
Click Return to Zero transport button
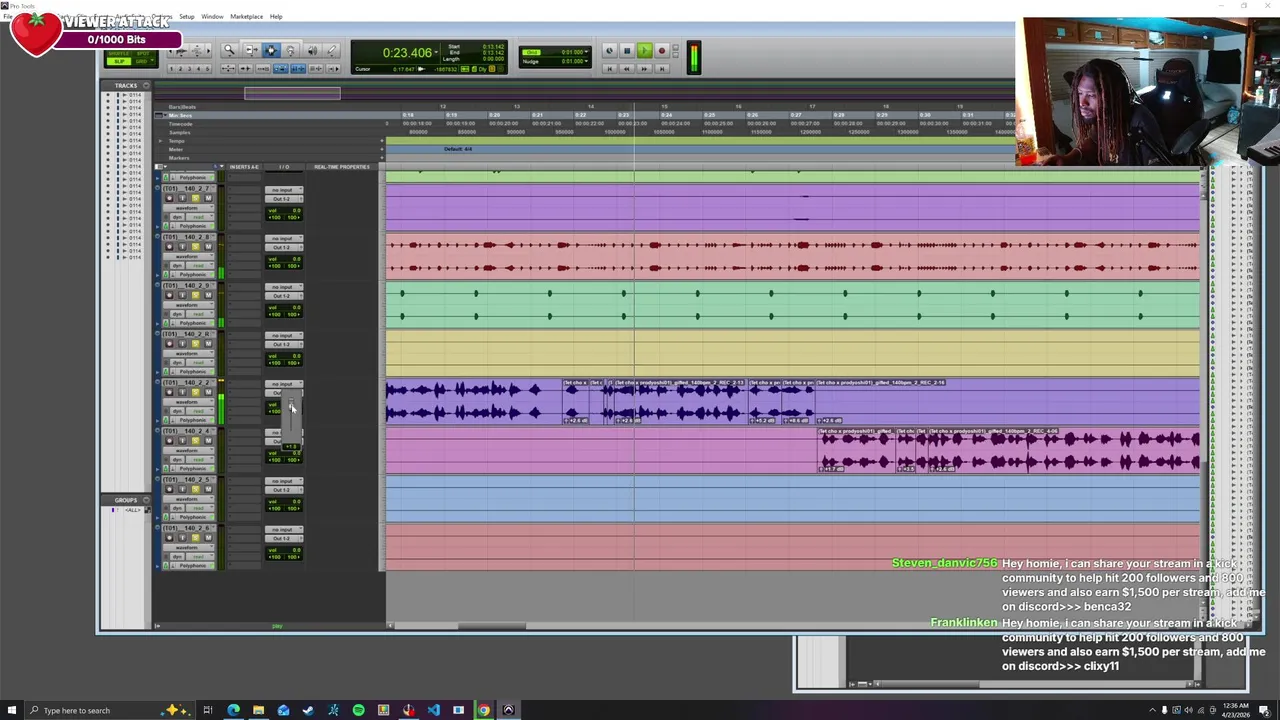pos(609,69)
